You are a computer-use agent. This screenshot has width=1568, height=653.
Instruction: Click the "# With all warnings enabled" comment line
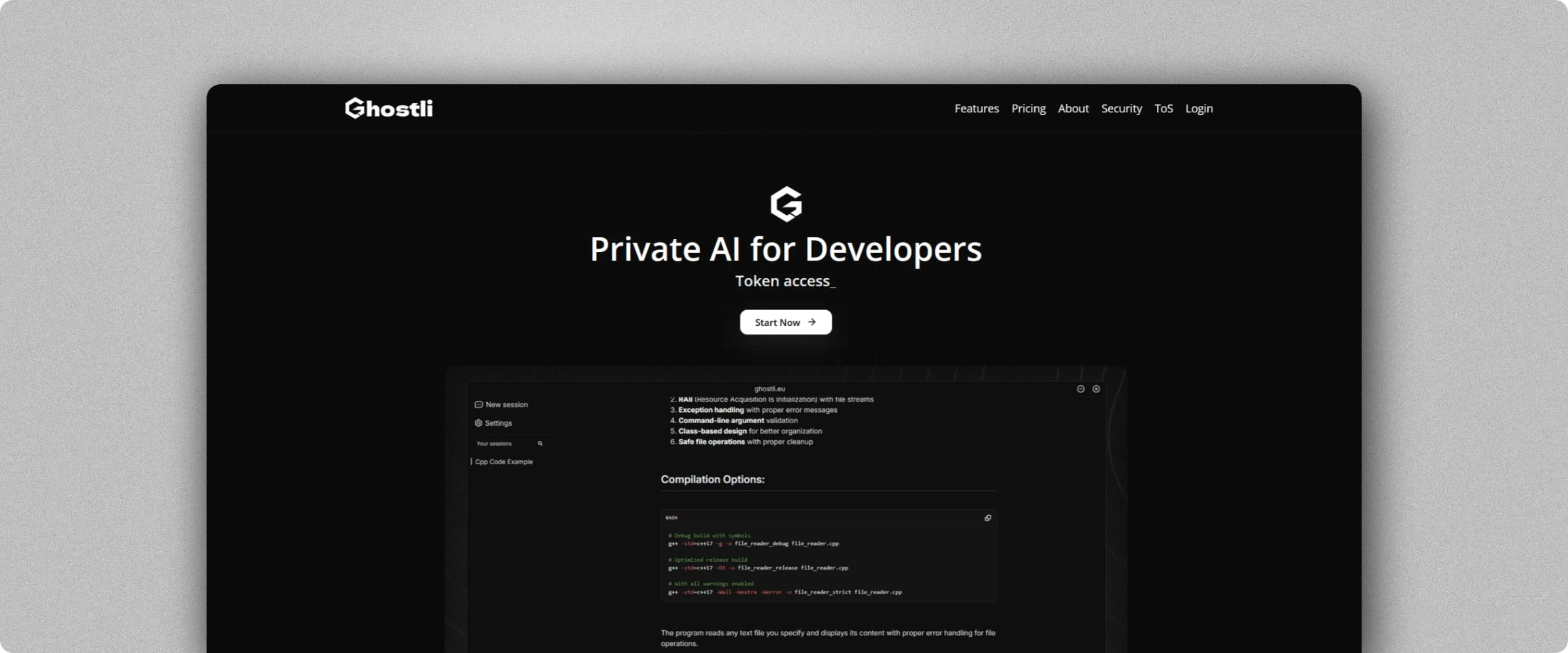[x=711, y=584]
